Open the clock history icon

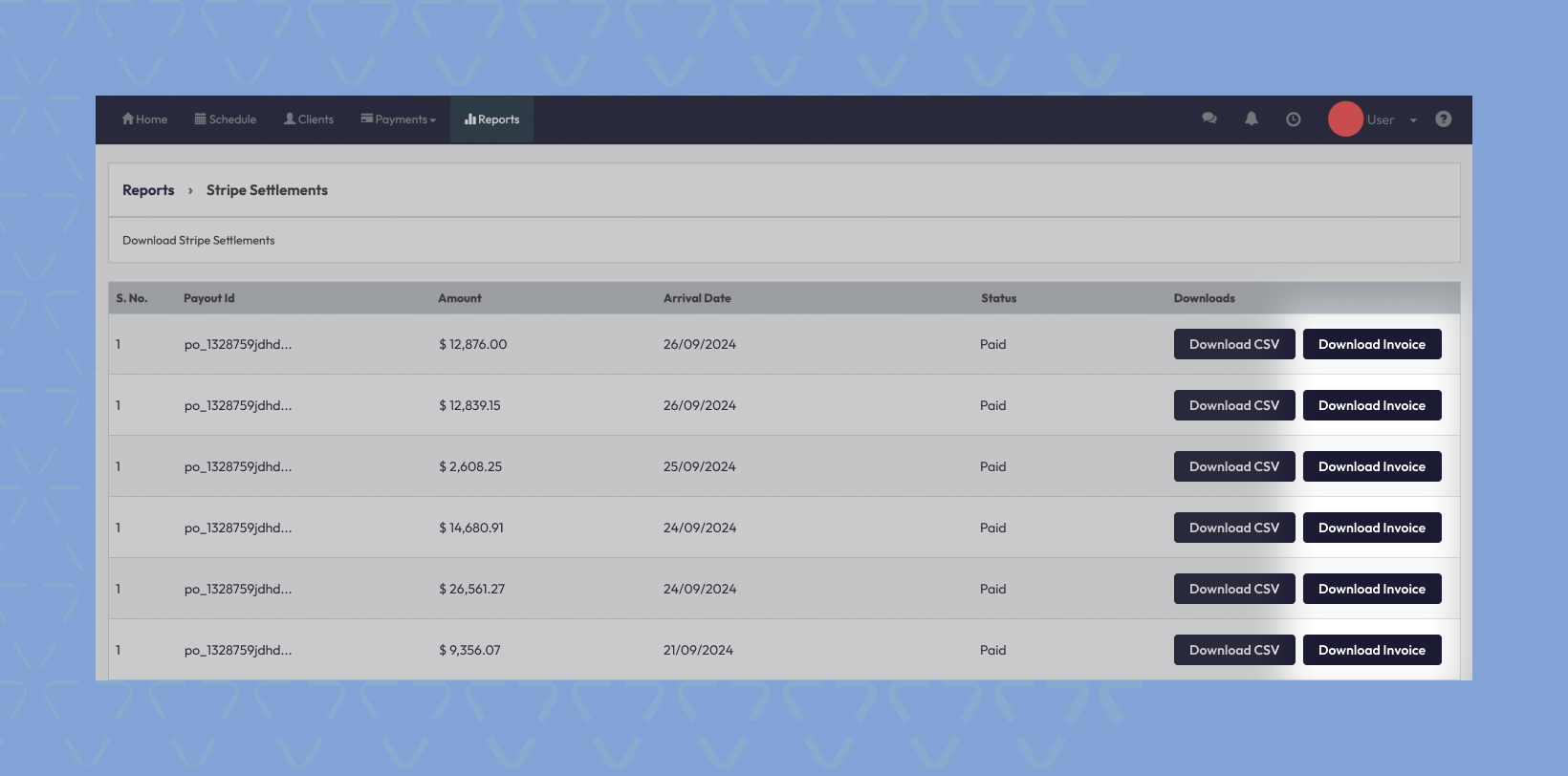click(1294, 119)
